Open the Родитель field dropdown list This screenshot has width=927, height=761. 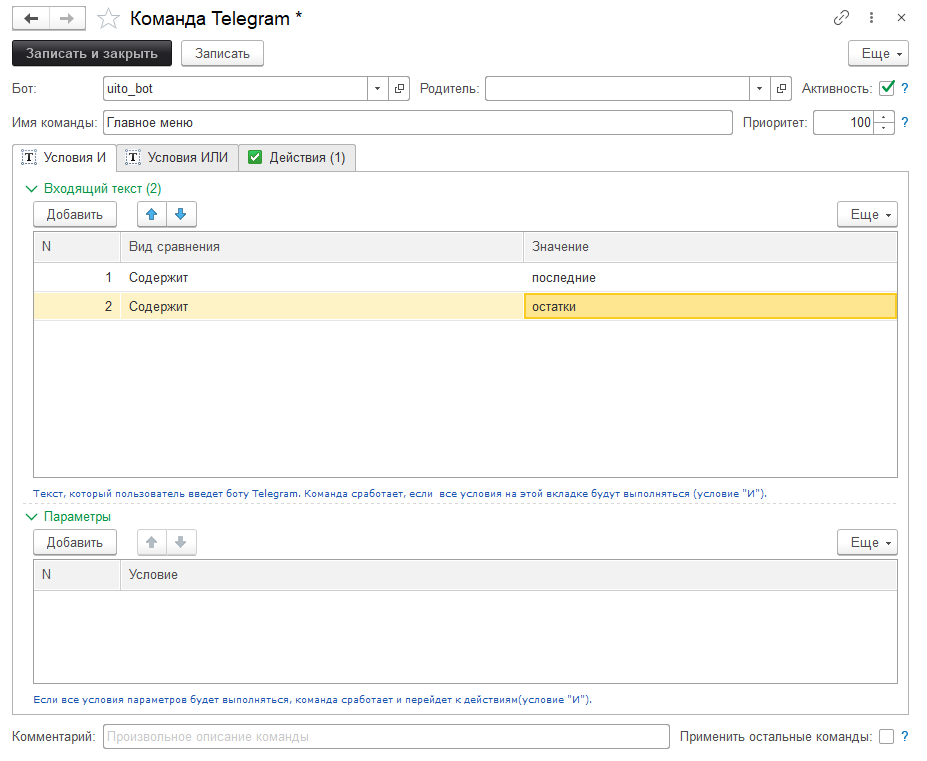coord(761,89)
